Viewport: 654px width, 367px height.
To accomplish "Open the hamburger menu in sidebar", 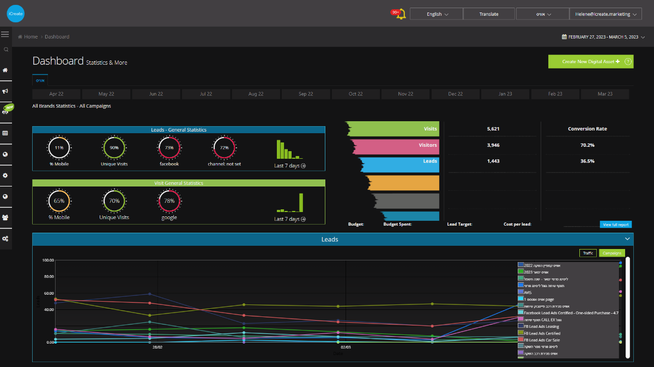I will pos(5,34).
